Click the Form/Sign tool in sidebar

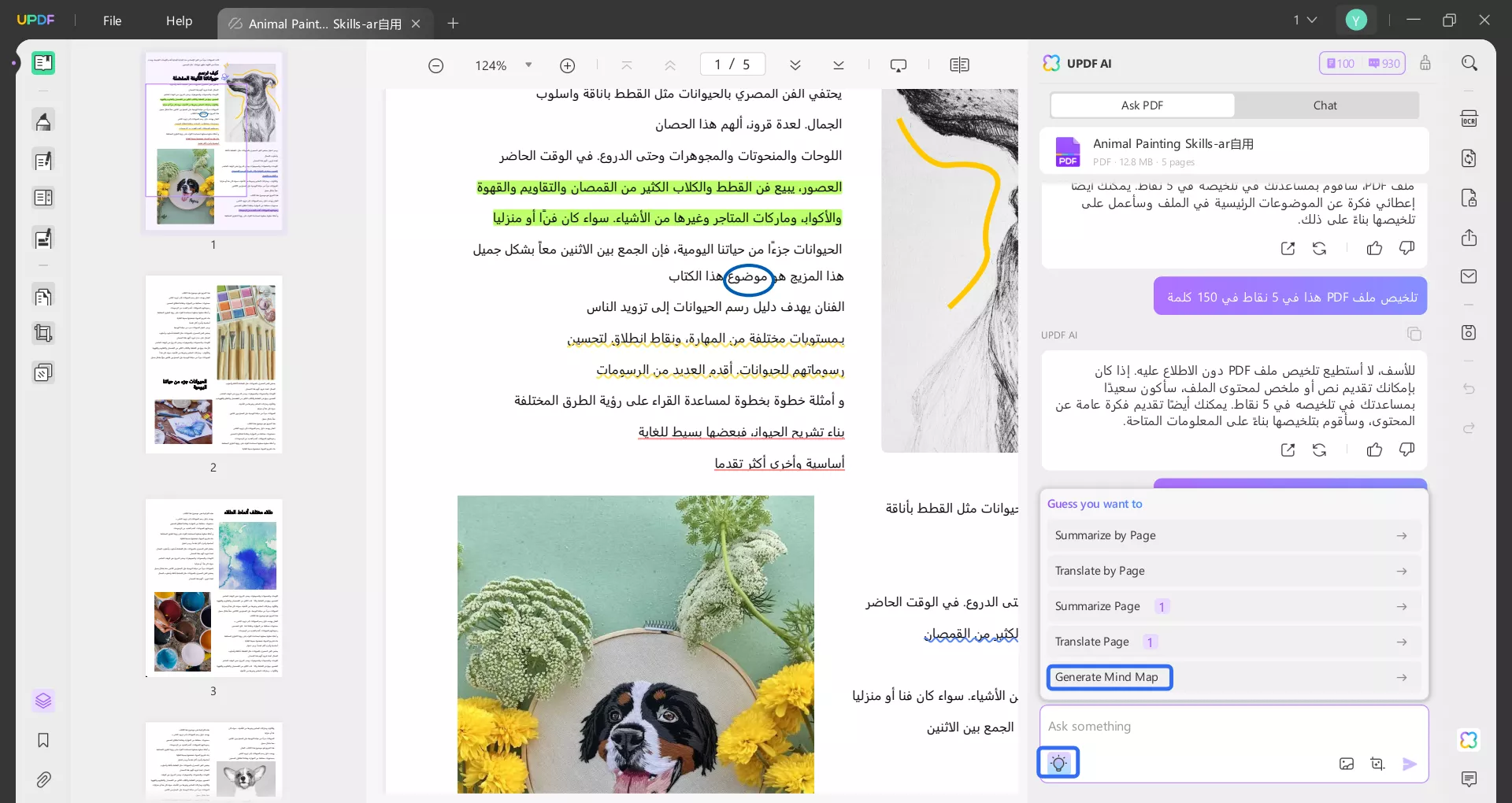click(43, 238)
